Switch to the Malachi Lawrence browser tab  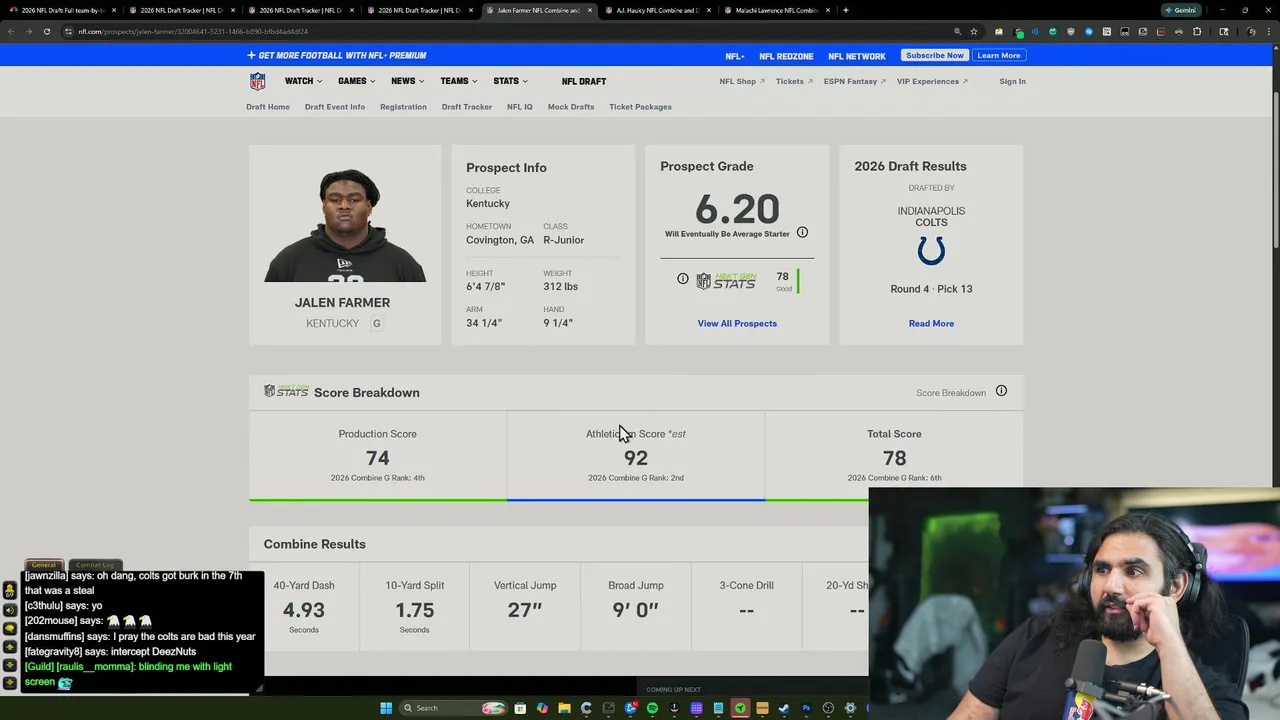(x=778, y=10)
